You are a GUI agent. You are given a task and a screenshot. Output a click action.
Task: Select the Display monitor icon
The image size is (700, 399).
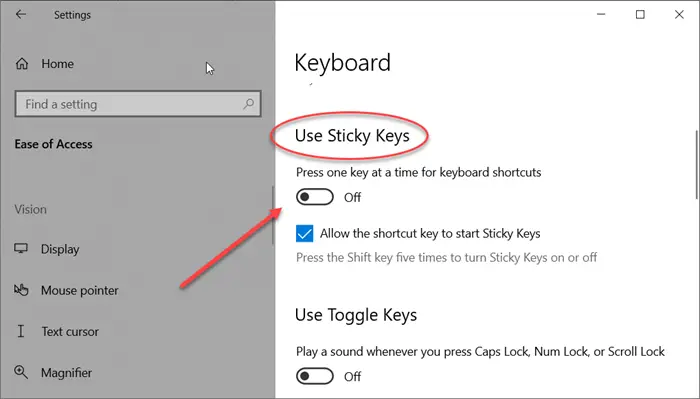(x=21, y=249)
